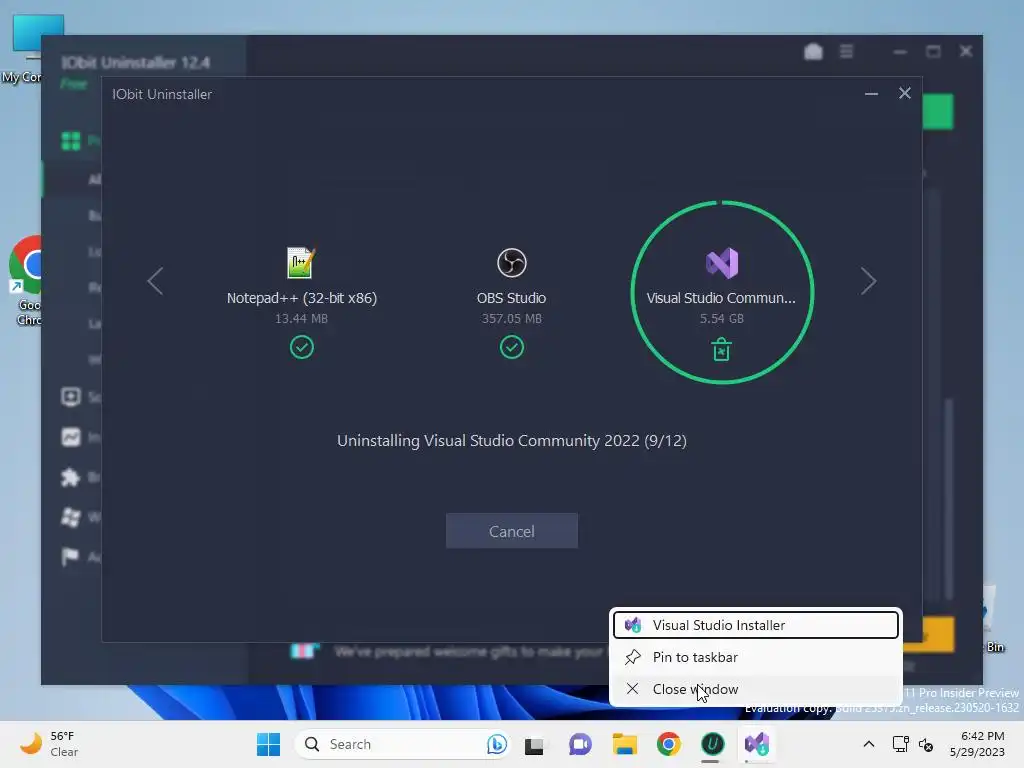Expand hidden system tray icons chevron
Viewport: 1024px width, 768px height.
tap(869, 744)
